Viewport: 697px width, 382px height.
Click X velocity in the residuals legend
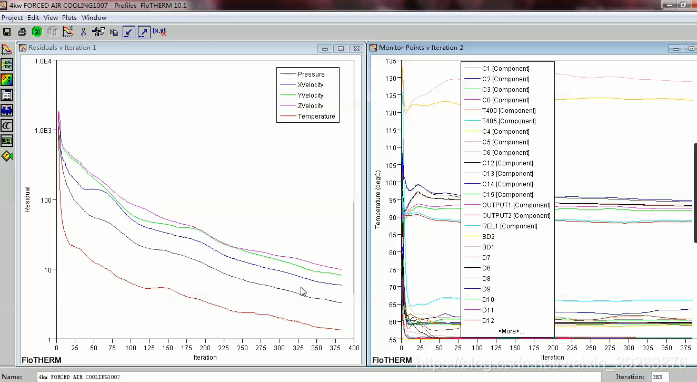pyautogui.click(x=310, y=85)
